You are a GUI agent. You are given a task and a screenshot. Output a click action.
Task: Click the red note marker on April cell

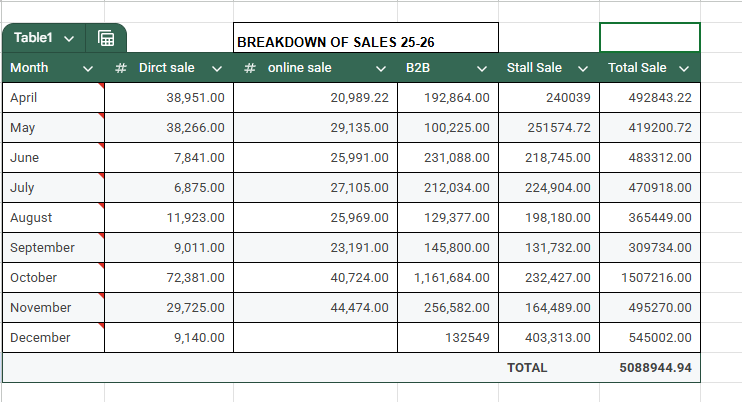pos(101,87)
